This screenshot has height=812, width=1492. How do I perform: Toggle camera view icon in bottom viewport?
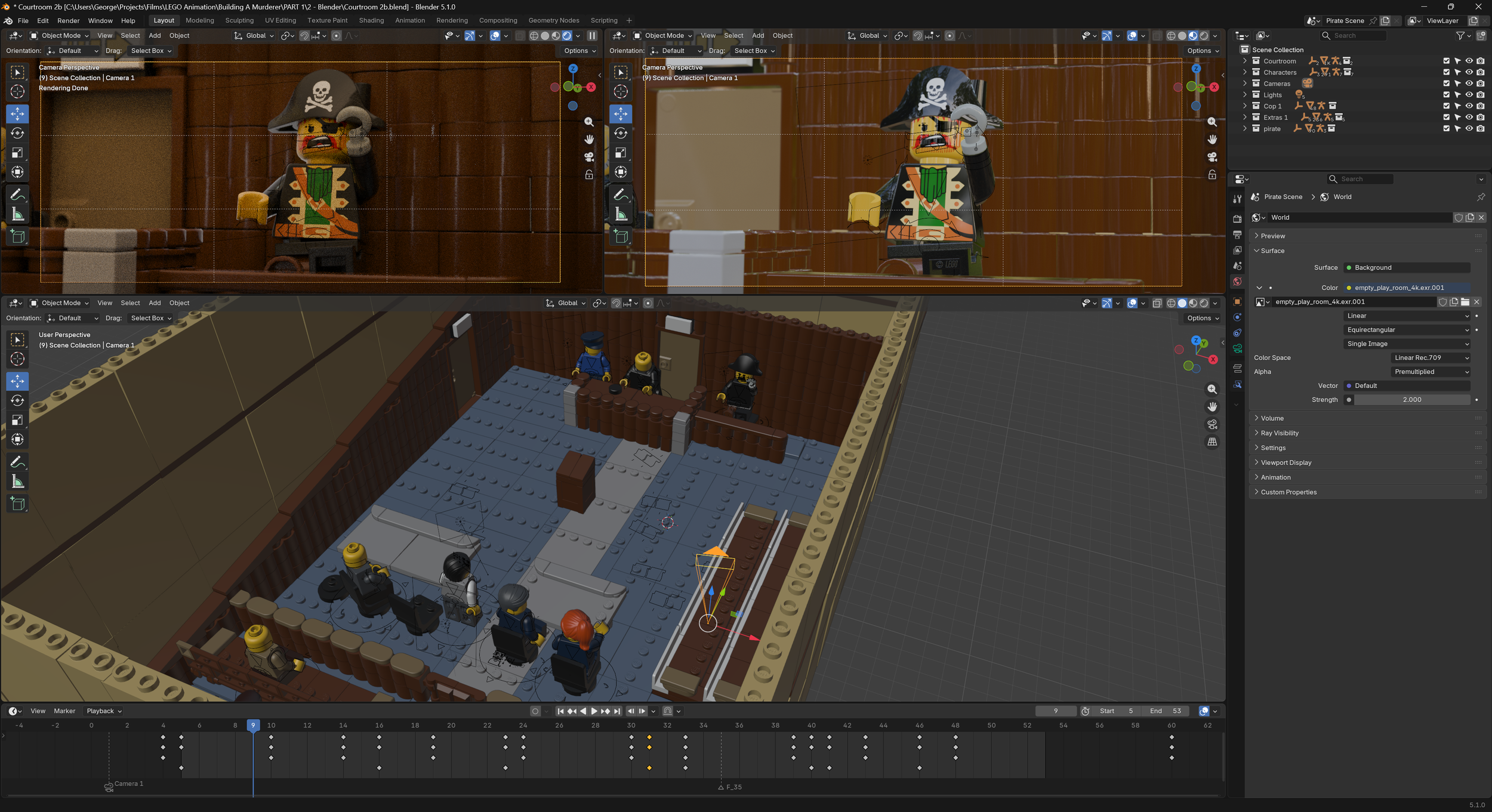[x=1212, y=424]
